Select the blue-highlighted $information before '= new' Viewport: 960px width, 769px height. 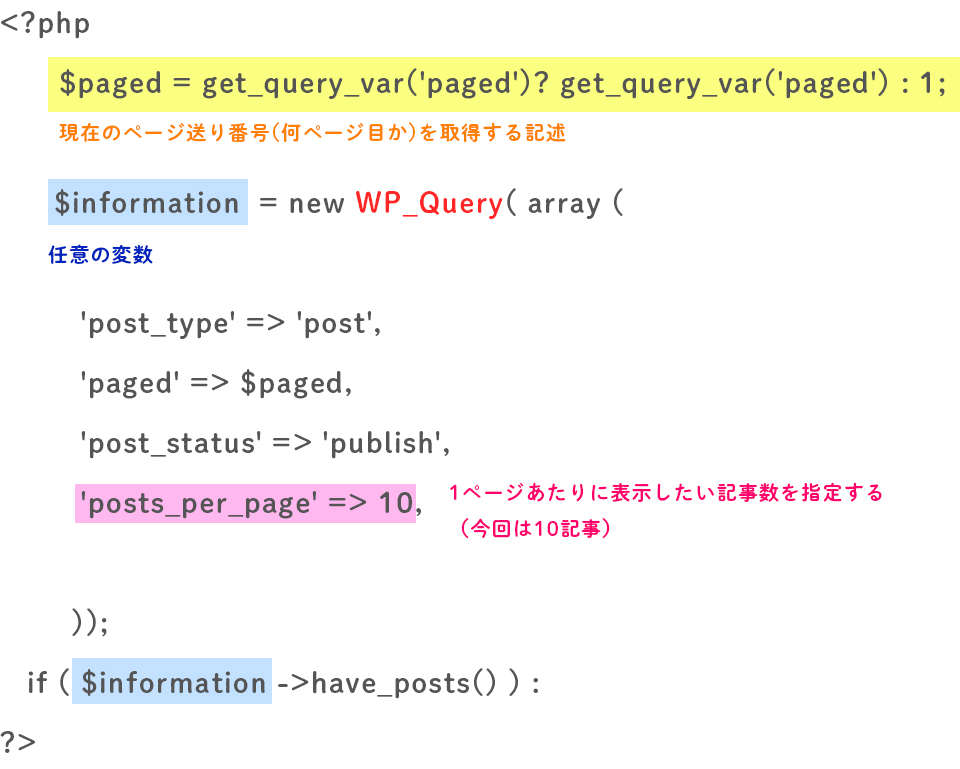pos(147,203)
